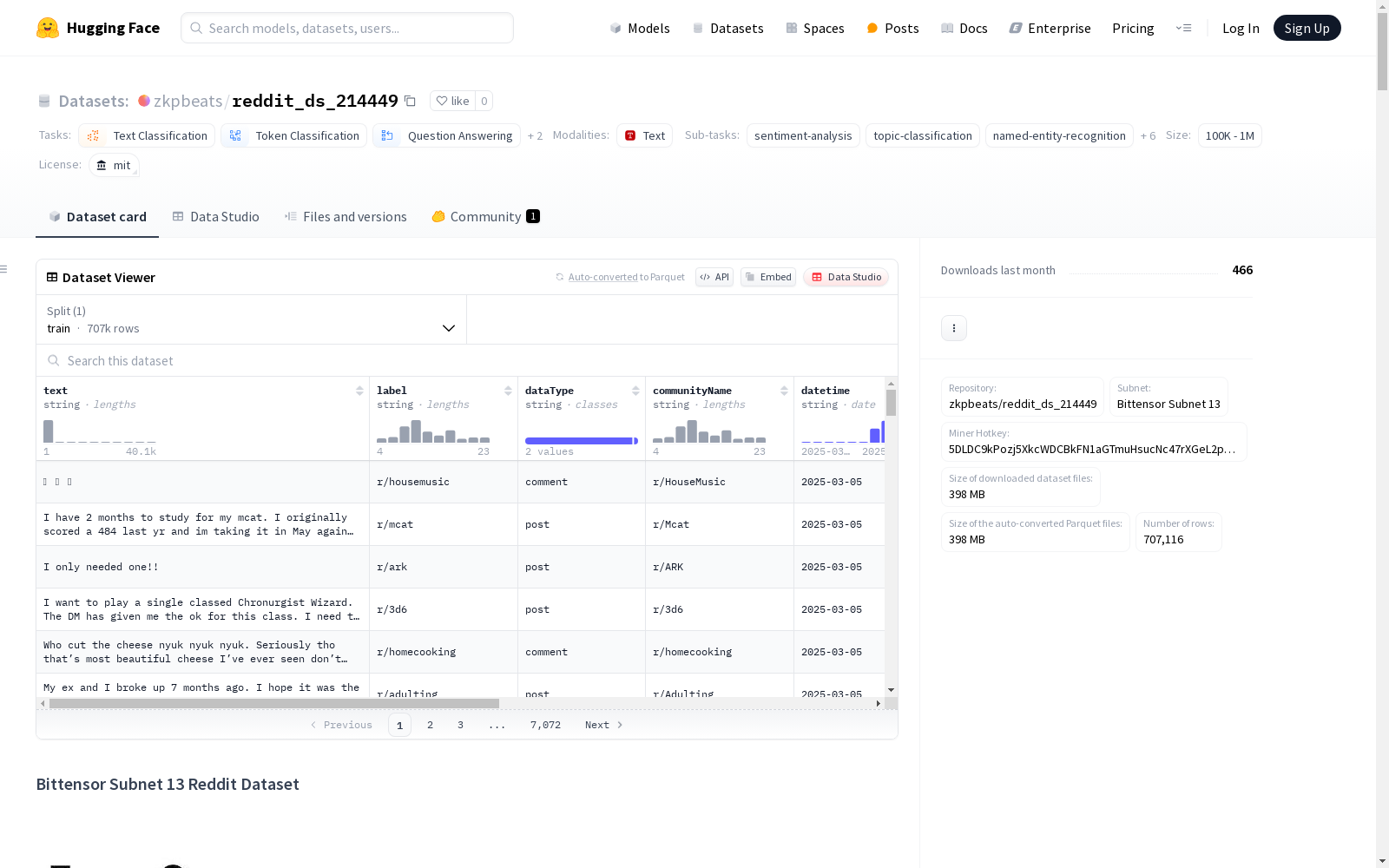This screenshot has width=1389, height=868.
Task: Click the Text modality tag
Action: pyautogui.click(x=645, y=135)
